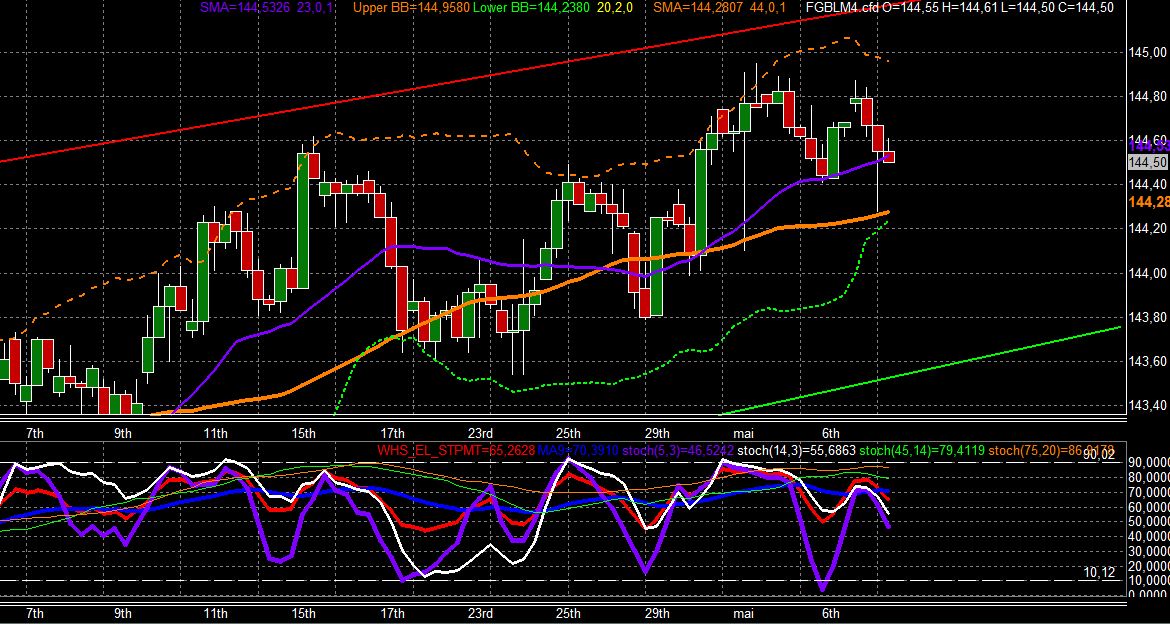The width and height of the screenshot is (1170, 624).
Task: Click the 15th date on price chart axis
Action: [x=304, y=433]
